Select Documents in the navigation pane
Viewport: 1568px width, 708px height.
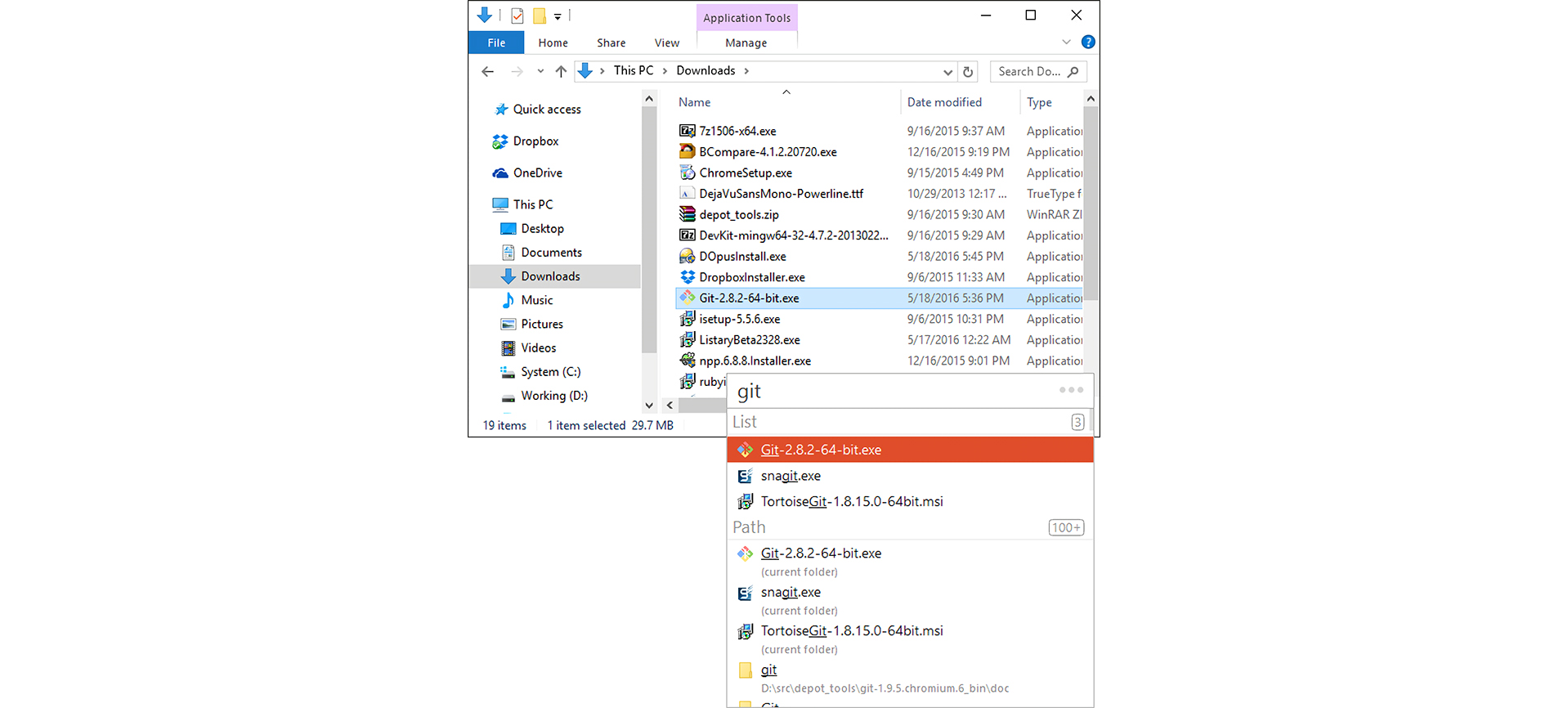pos(552,253)
